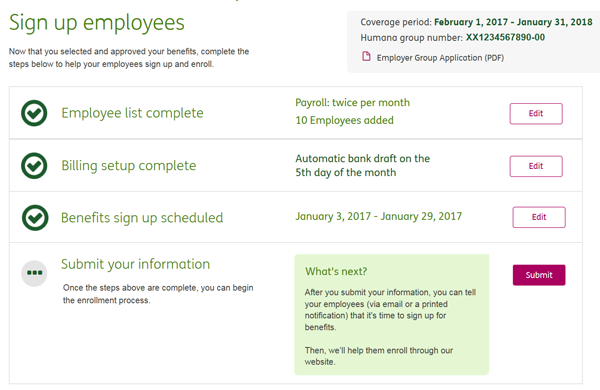Select the Billing setup complete heading
600x390 pixels.
pyautogui.click(x=129, y=165)
